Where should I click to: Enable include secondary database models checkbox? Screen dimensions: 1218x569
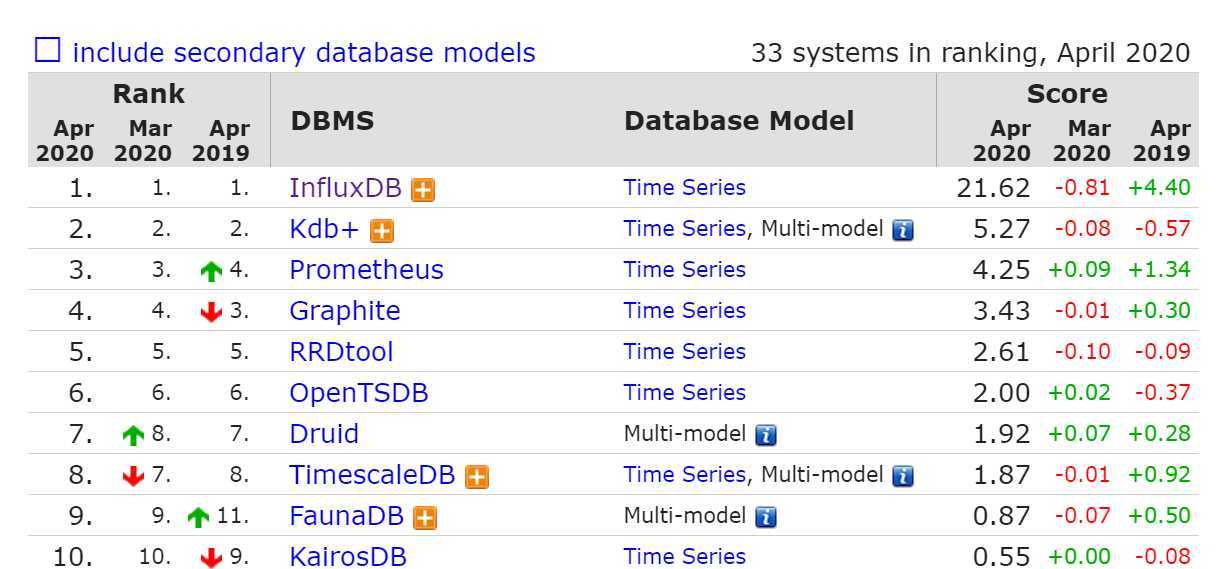click(x=47, y=50)
